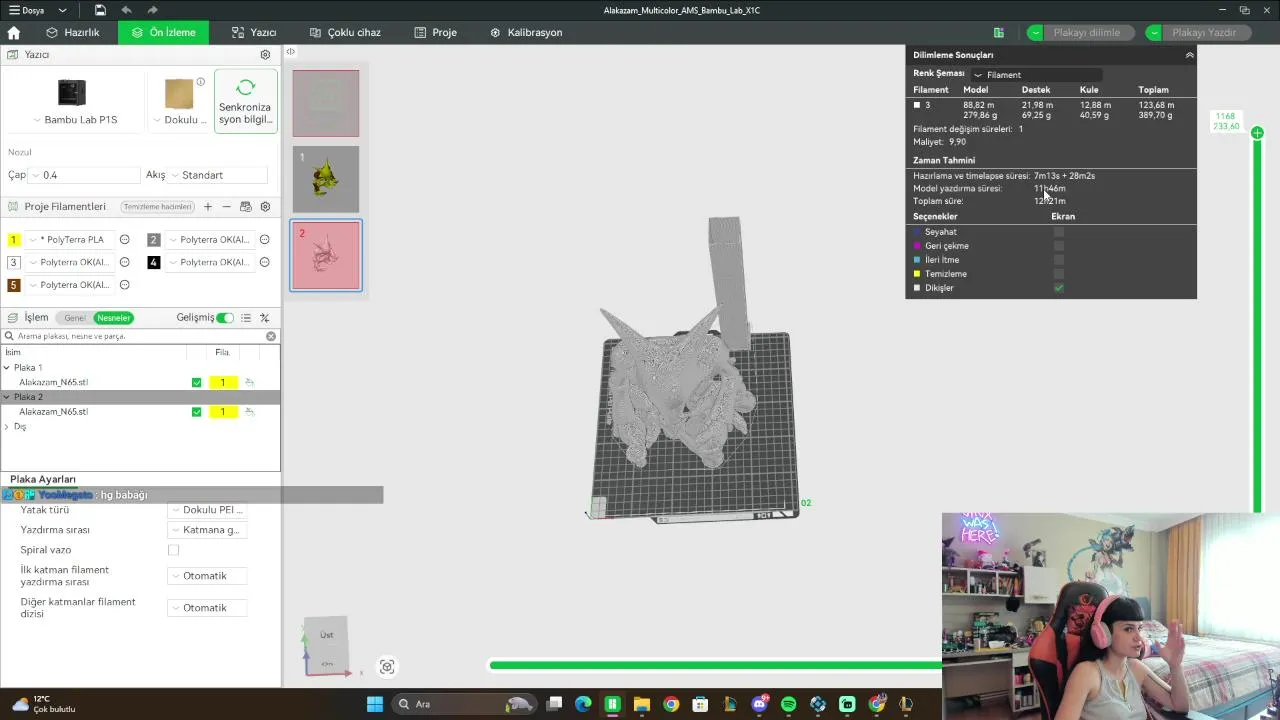Expand the Dış tree node

tap(7, 427)
